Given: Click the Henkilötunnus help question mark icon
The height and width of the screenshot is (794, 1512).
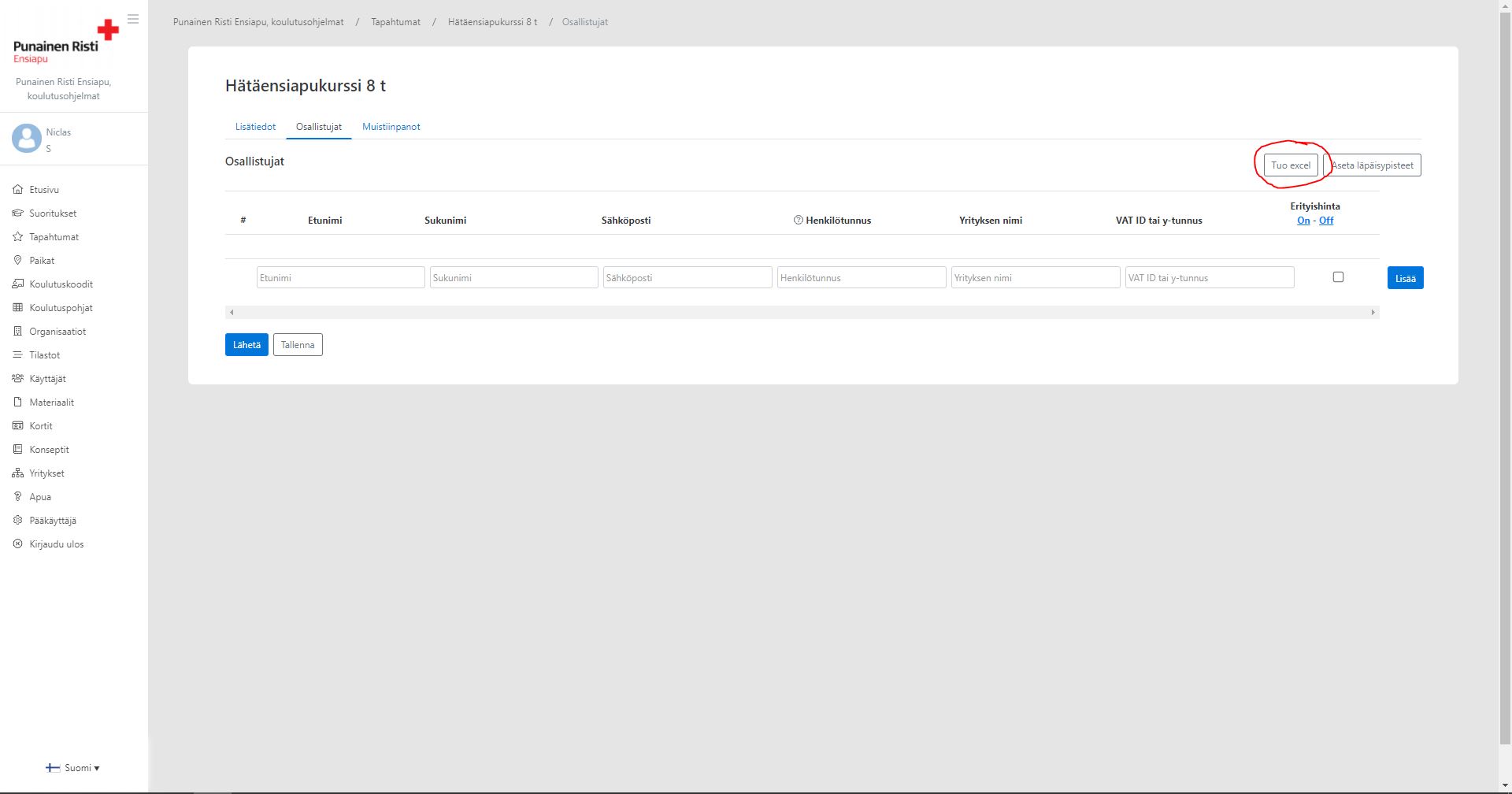Looking at the screenshot, I should pyautogui.click(x=799, y=221).
